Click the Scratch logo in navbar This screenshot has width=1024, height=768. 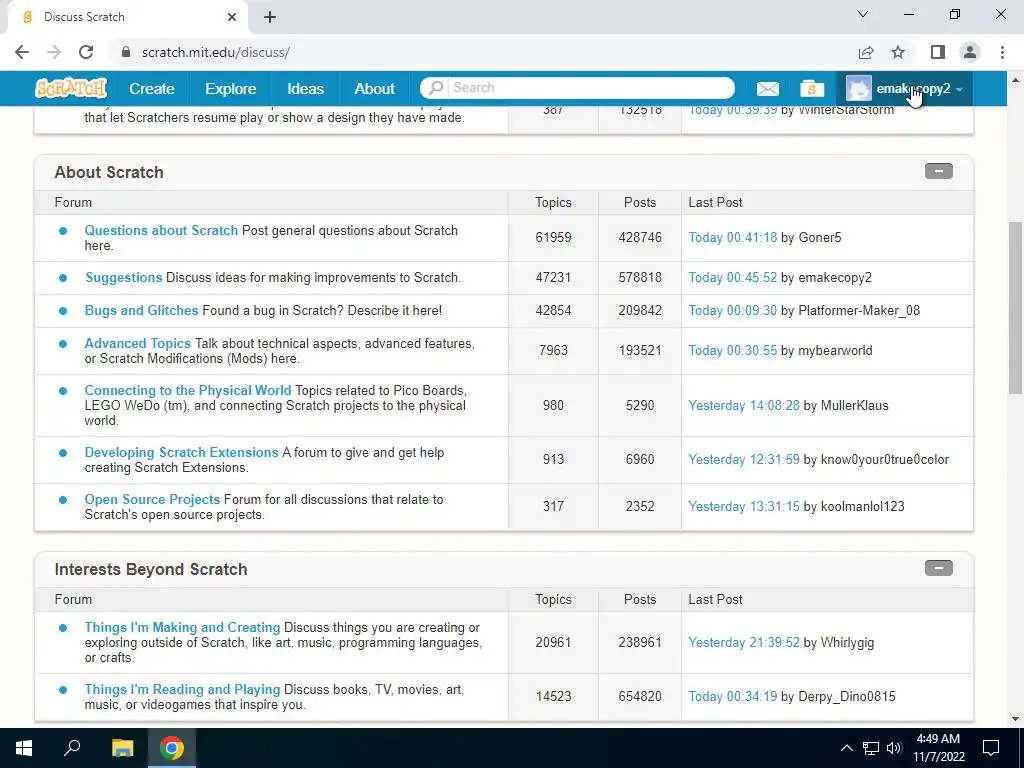[x=71, y=88]
